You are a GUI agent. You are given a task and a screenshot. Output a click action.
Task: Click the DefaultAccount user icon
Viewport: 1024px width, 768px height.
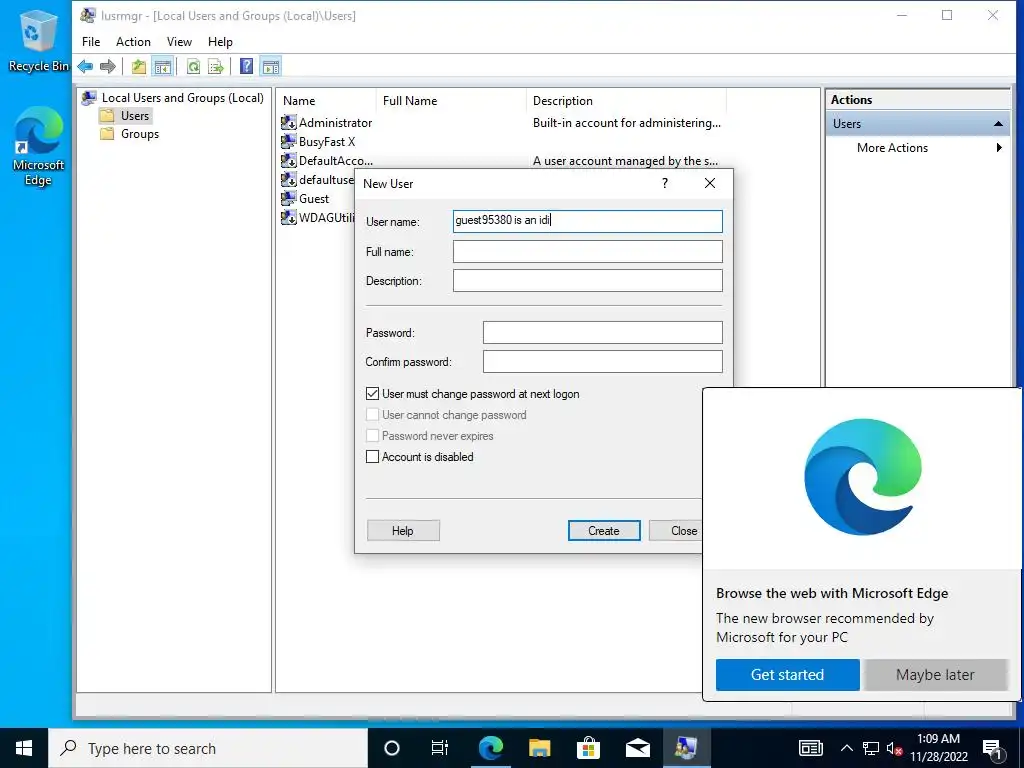(289, 161)
